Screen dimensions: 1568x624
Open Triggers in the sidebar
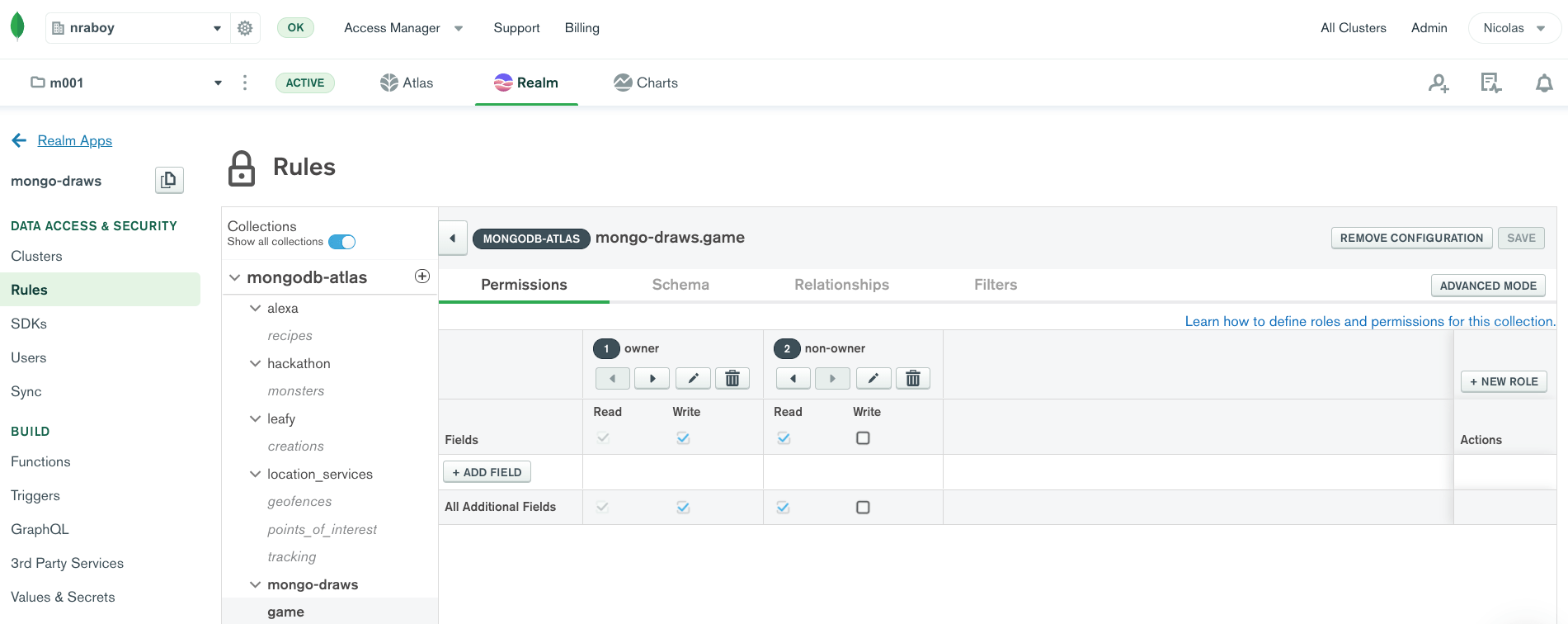(x=35, y=495)
